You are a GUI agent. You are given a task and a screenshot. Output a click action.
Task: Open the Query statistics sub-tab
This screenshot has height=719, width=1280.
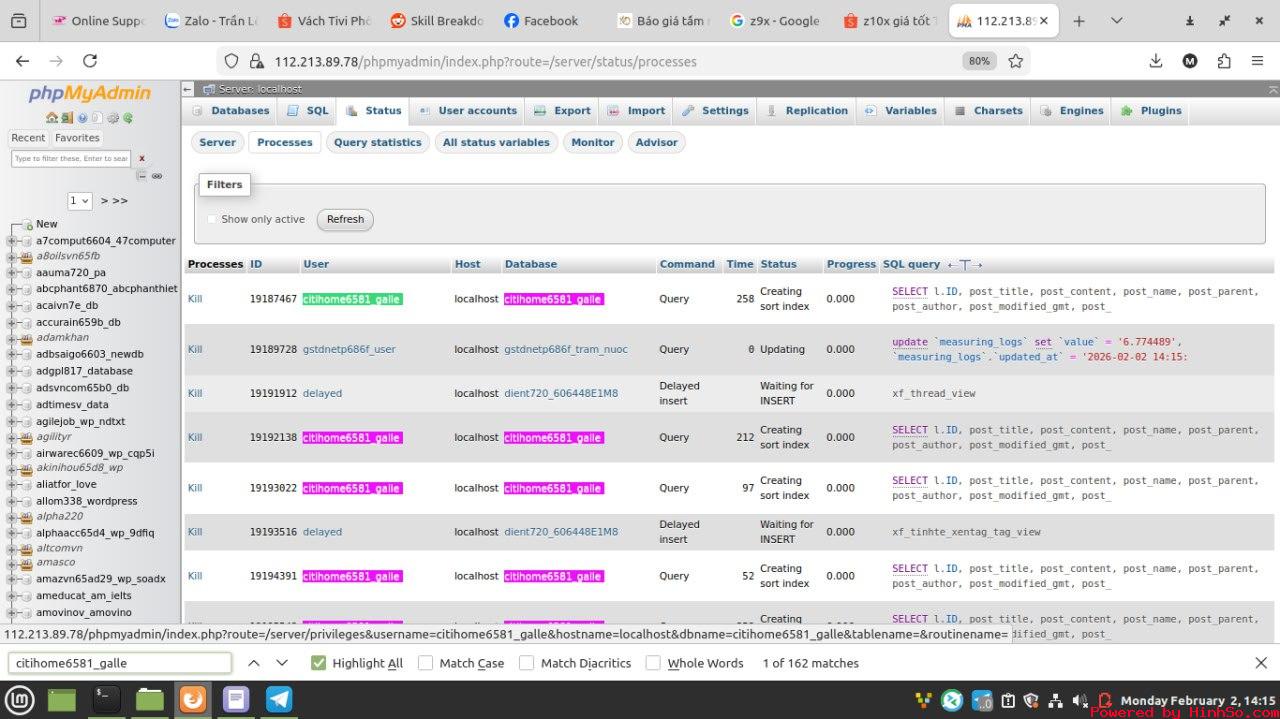377,142
